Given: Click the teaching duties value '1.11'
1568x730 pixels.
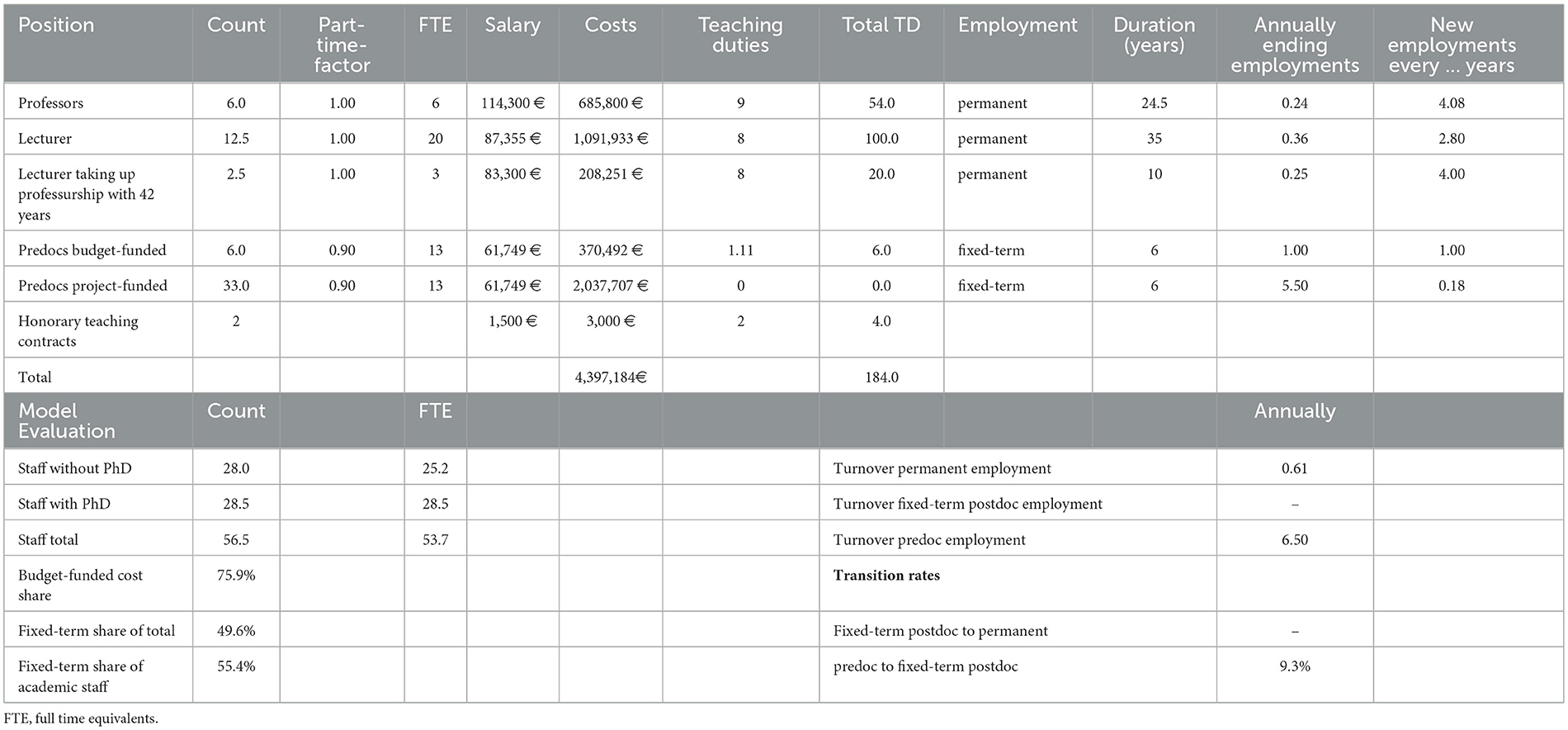Looking at the screenshot, I should click(740, 250).
